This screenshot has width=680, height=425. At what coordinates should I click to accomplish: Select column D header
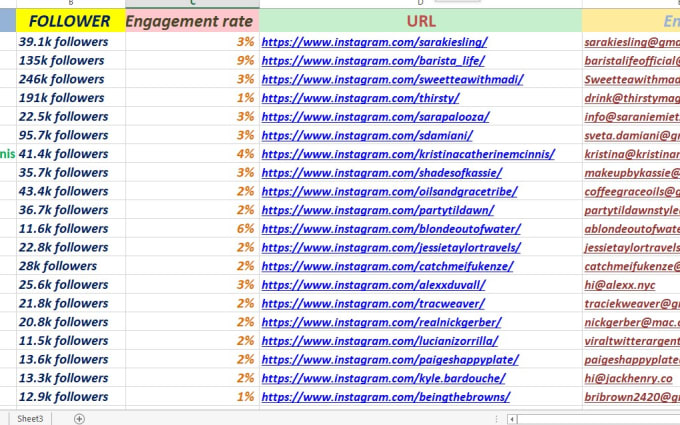421,3
